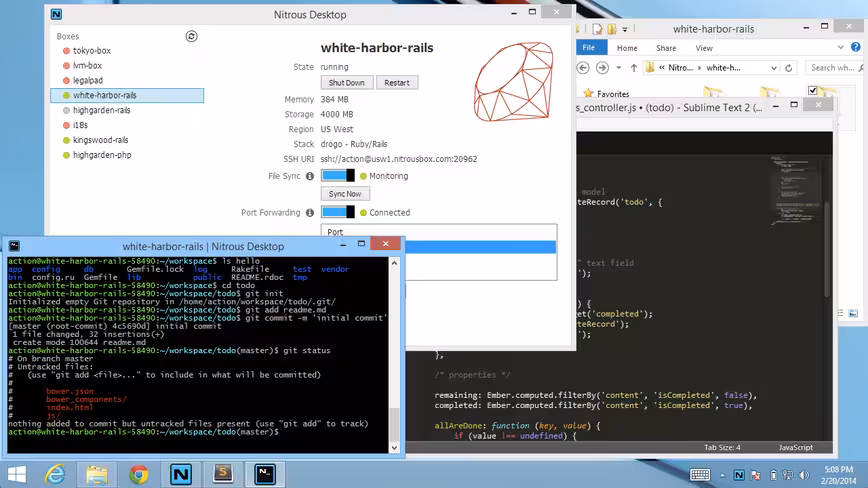Open File Explorer from taskbar
Screen dimensions: 868x488
[x=97, y=474]
